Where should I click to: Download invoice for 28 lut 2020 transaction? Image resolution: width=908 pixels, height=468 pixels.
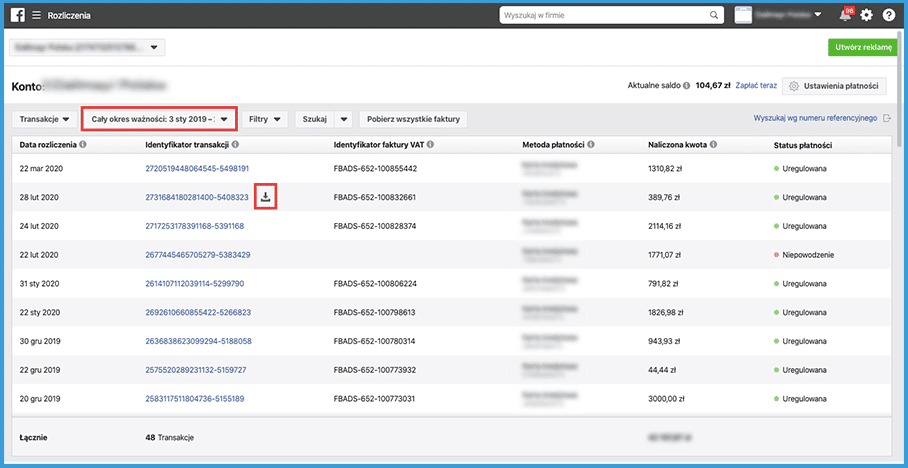(265, 197)
